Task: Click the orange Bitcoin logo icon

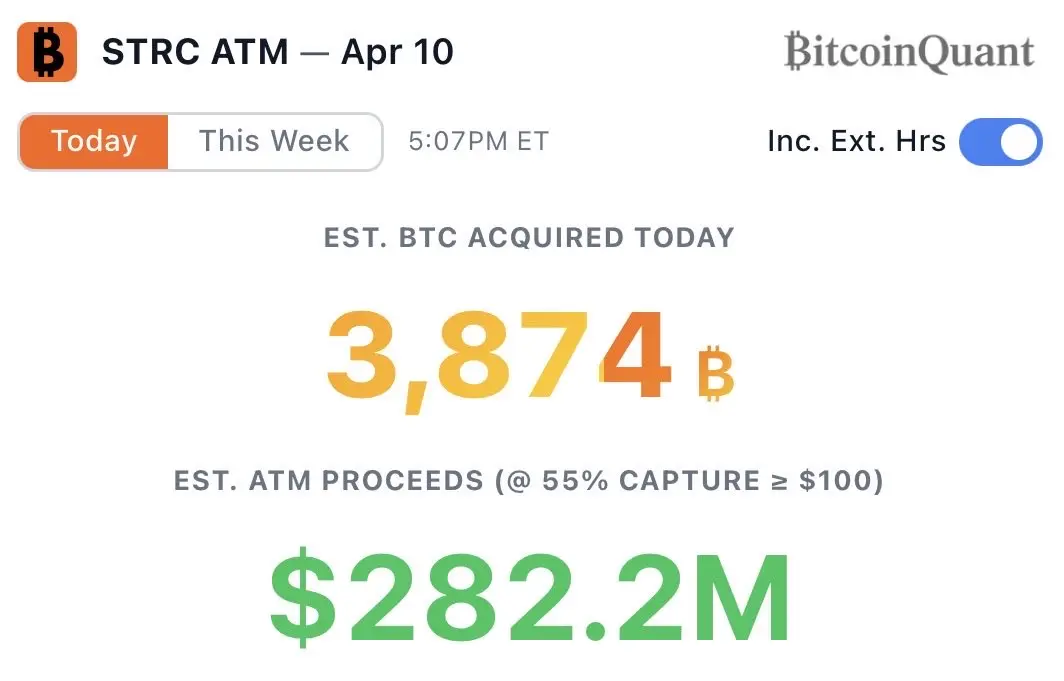Action: [x=47, y=52]
